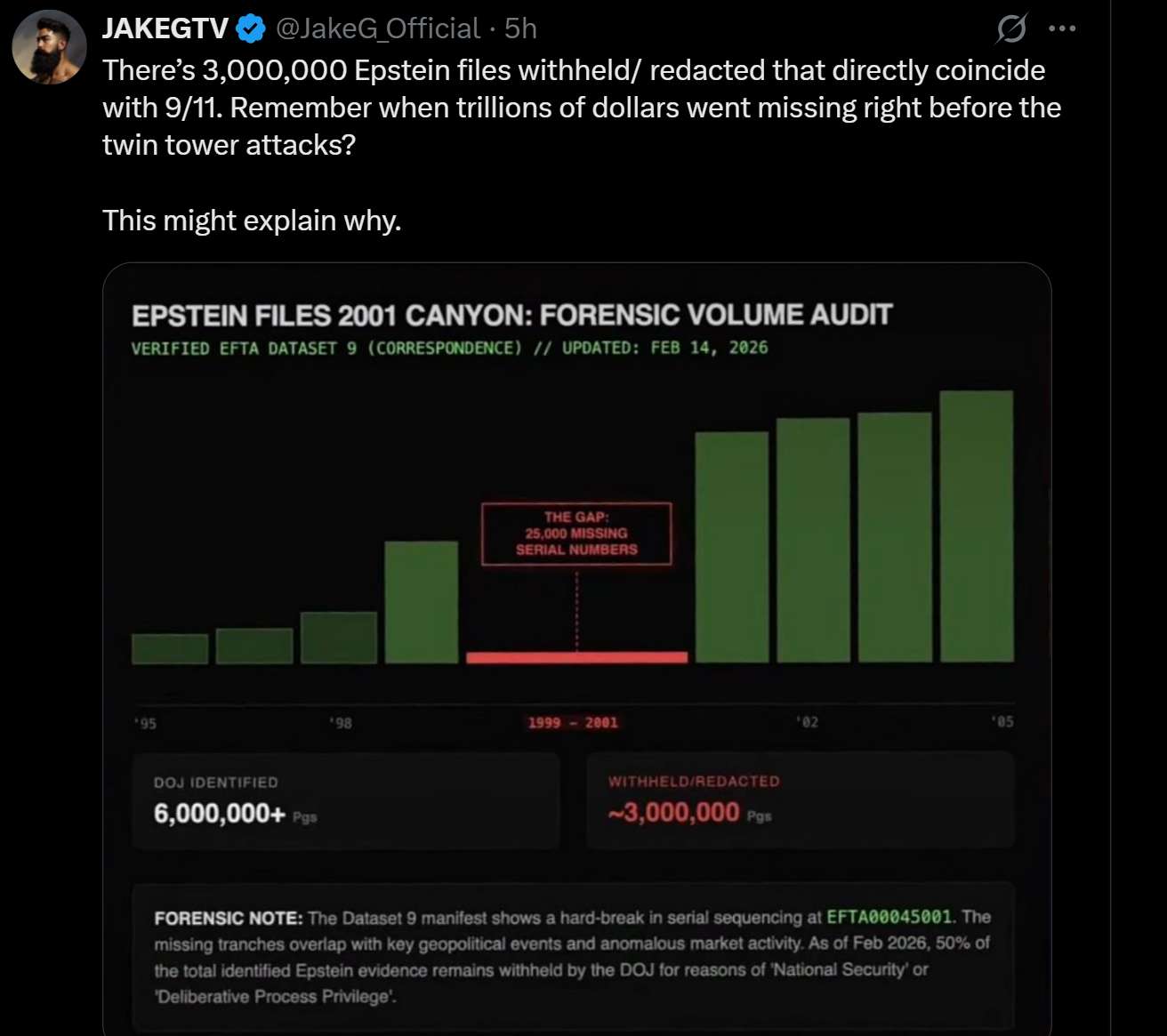The width and height of the screenshot is (1167, 1036).
Task: Click the first short green bar above '95
Action: [x=170, y=648]
